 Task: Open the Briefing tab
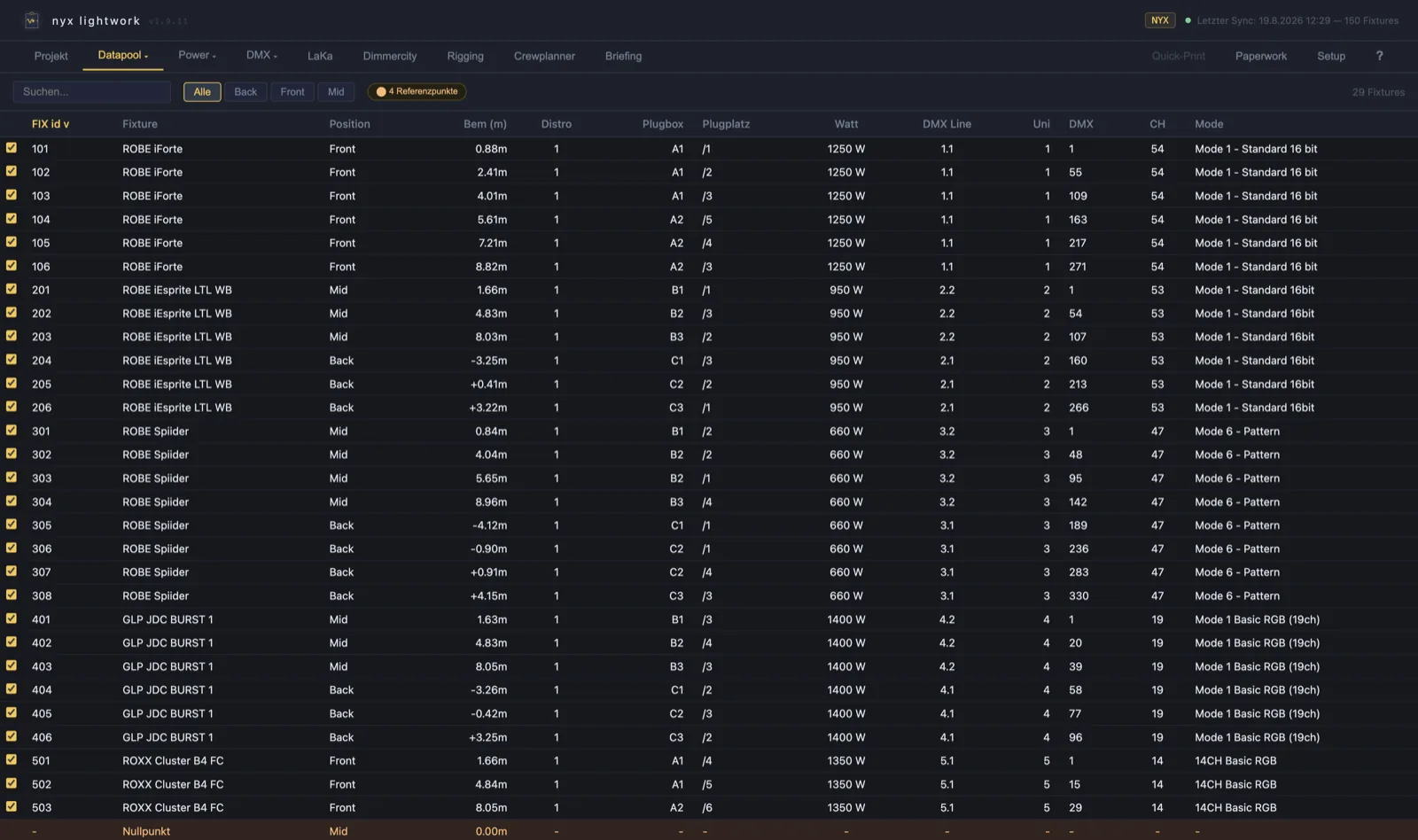click(x=623, y=56)
